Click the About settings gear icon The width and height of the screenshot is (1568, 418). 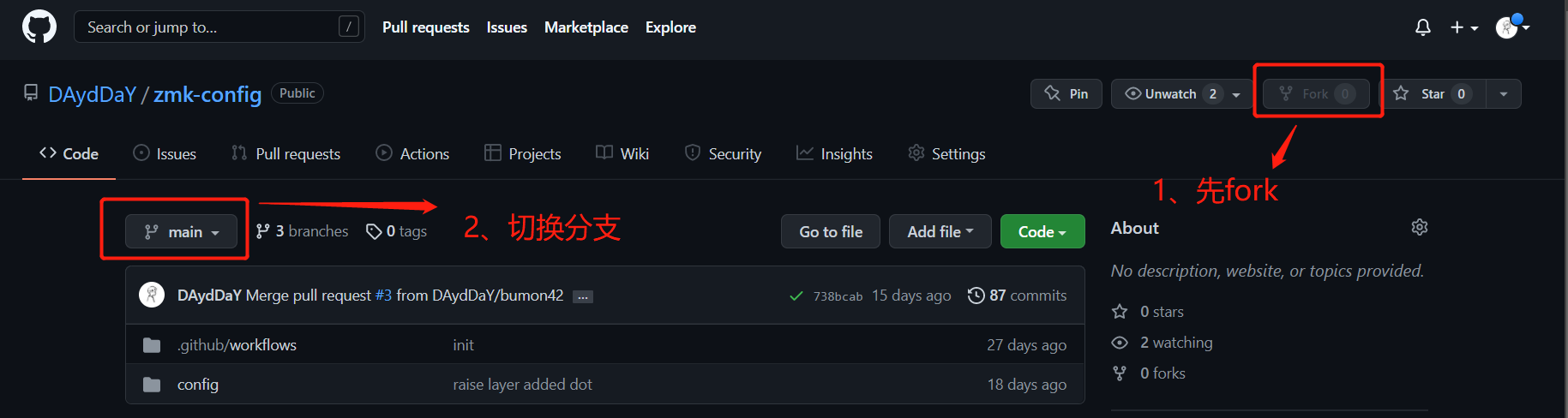click(x=1420, y=227)
